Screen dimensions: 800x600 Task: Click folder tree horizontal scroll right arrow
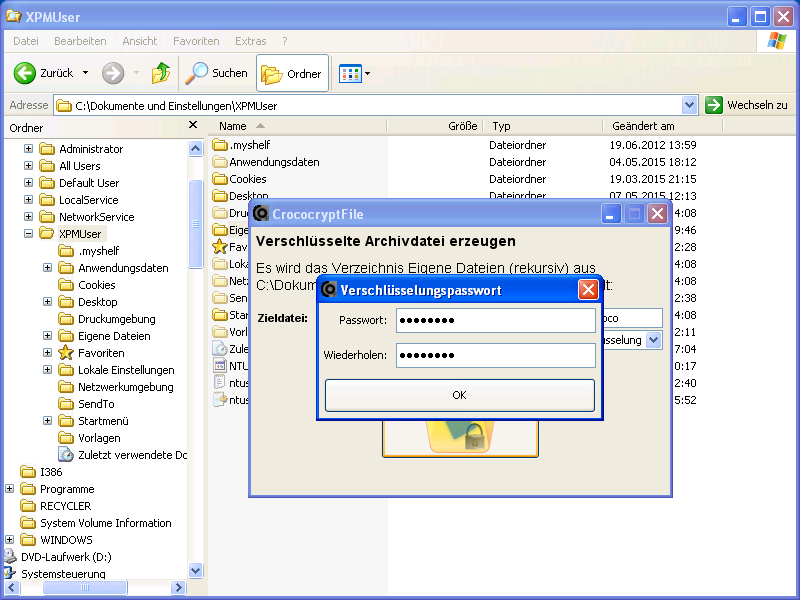(x=178, y=587)
